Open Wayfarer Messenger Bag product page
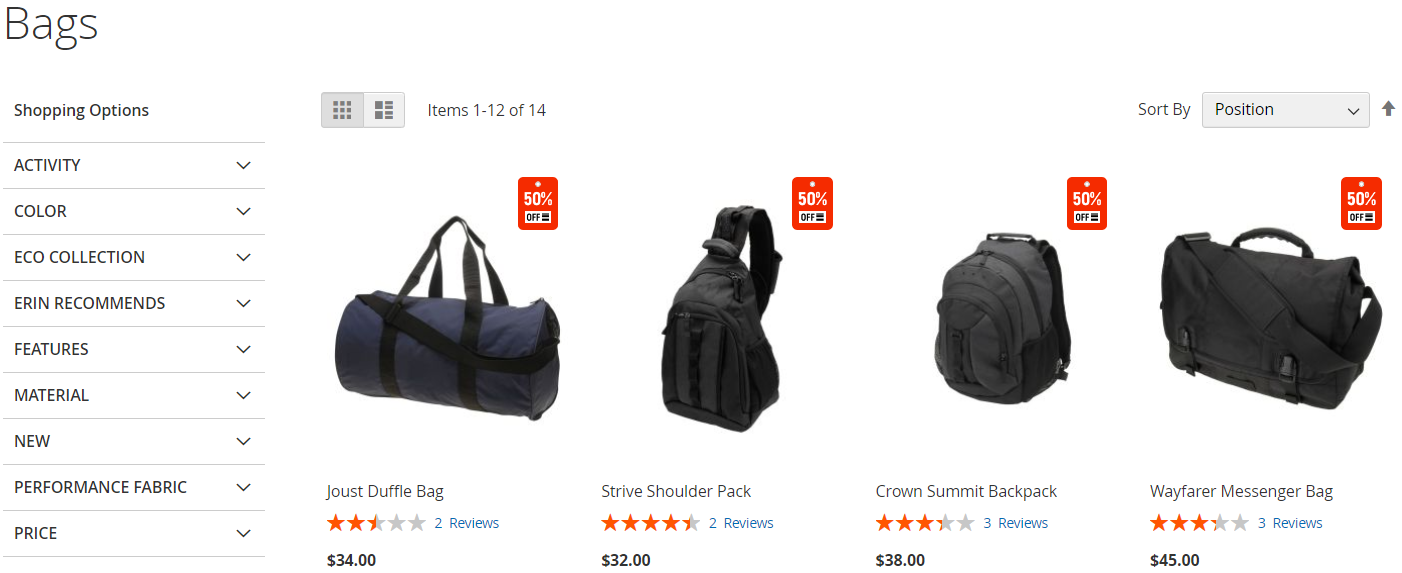This screenshot has width=1402, height=573. tap(1241, 491)
